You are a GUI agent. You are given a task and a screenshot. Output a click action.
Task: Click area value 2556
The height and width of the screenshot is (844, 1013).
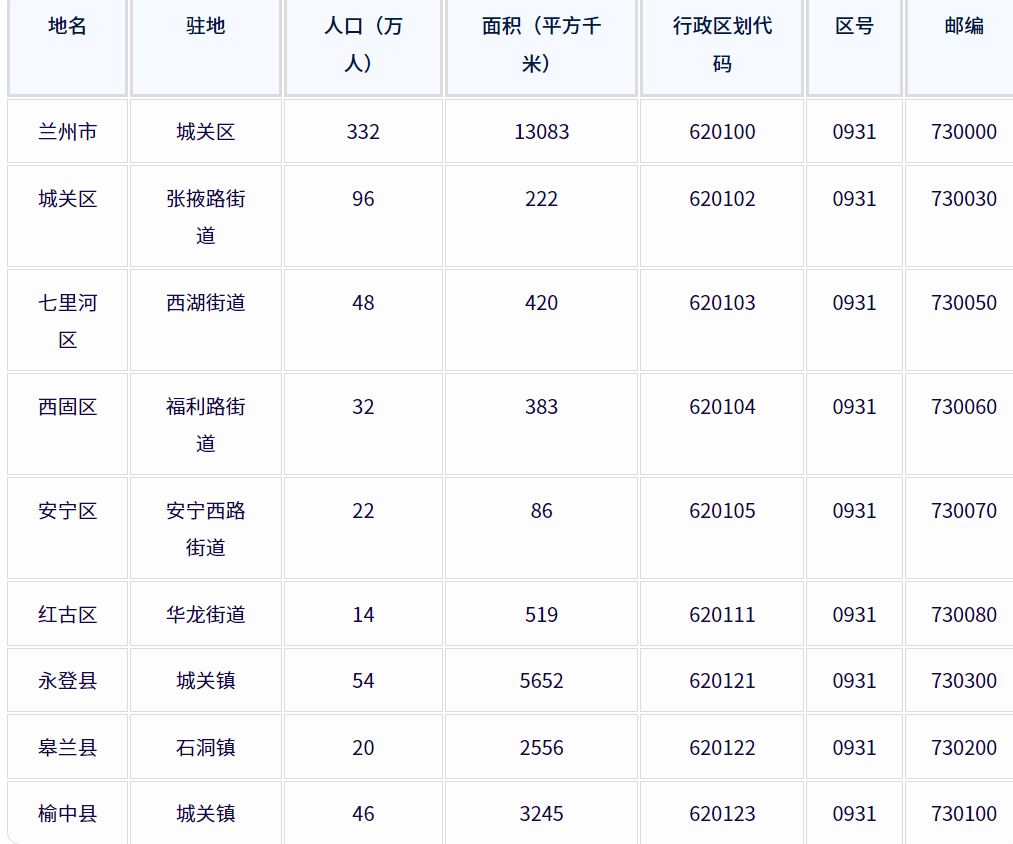tap(541, 747)
